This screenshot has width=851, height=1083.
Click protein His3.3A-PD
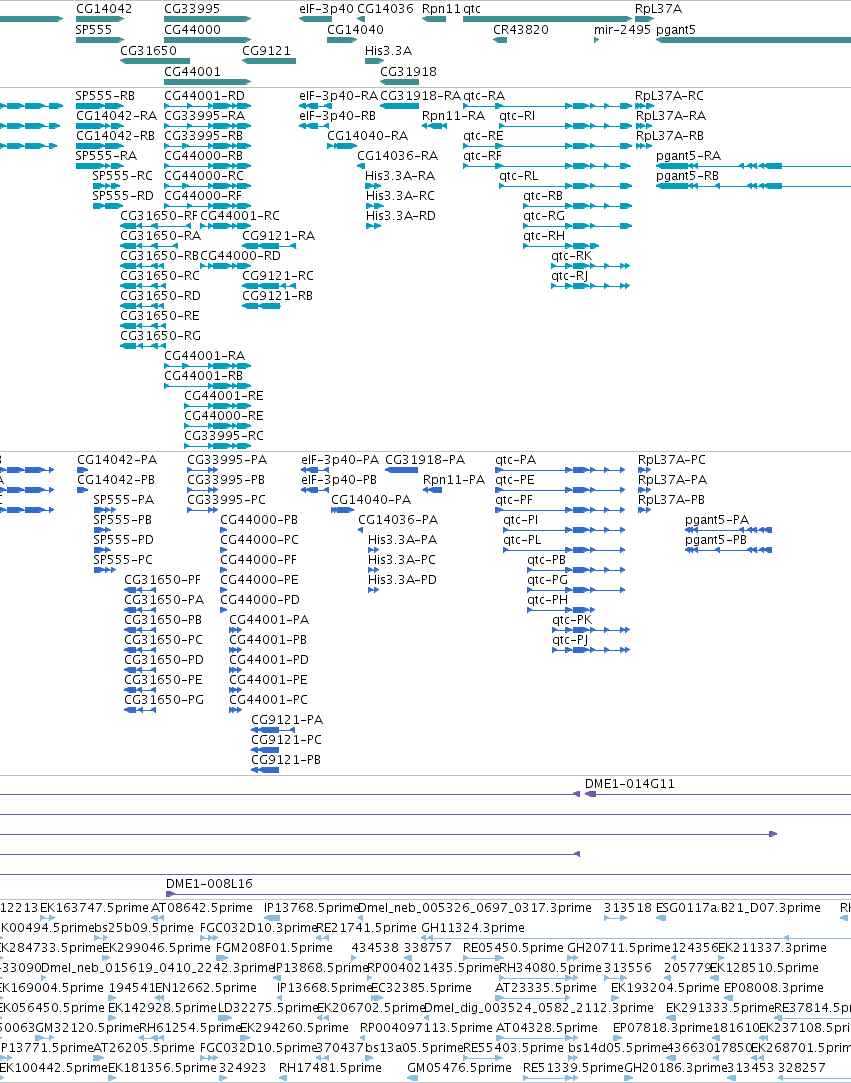pos(373,590)
